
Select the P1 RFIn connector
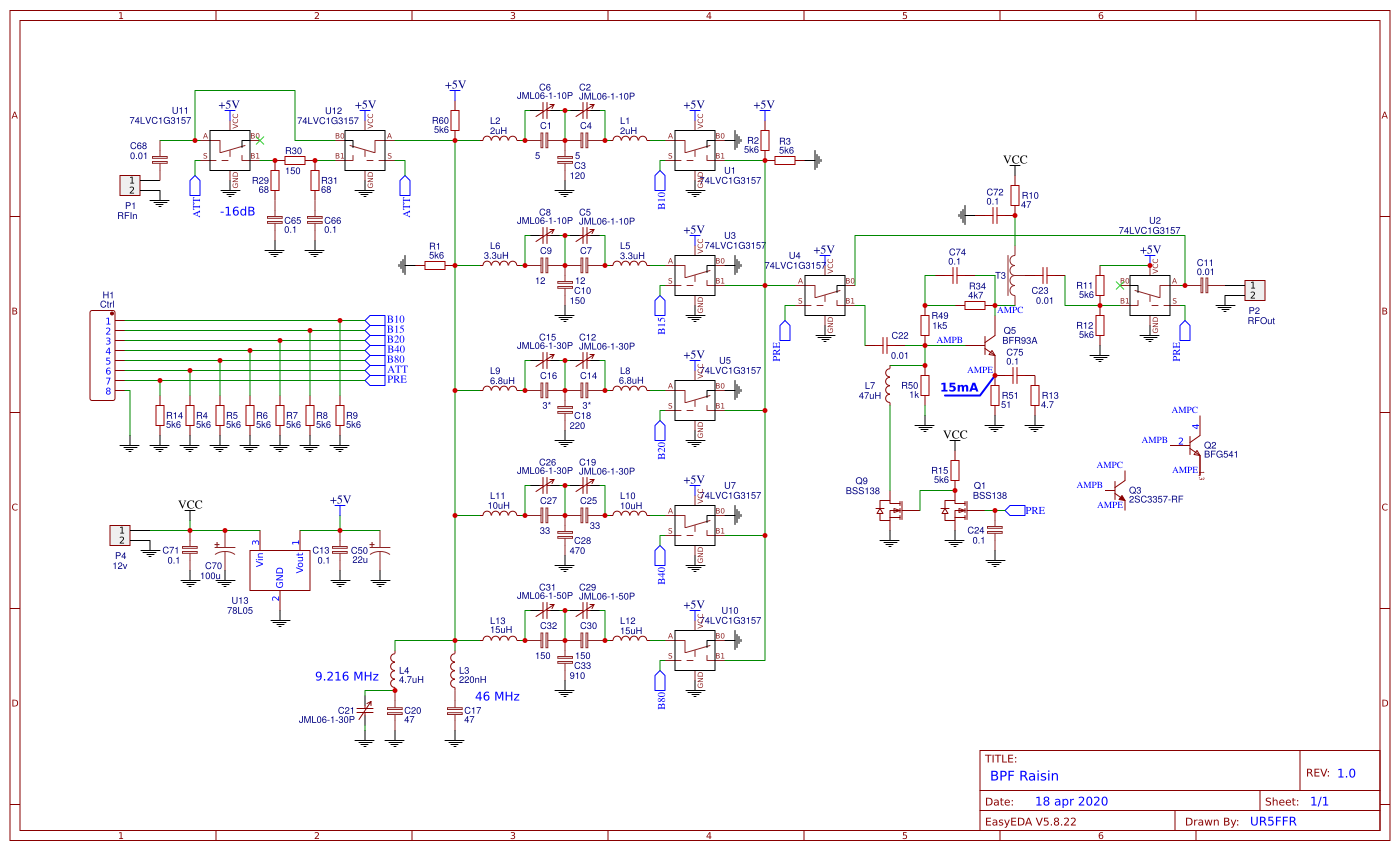(x=130, y=186)
